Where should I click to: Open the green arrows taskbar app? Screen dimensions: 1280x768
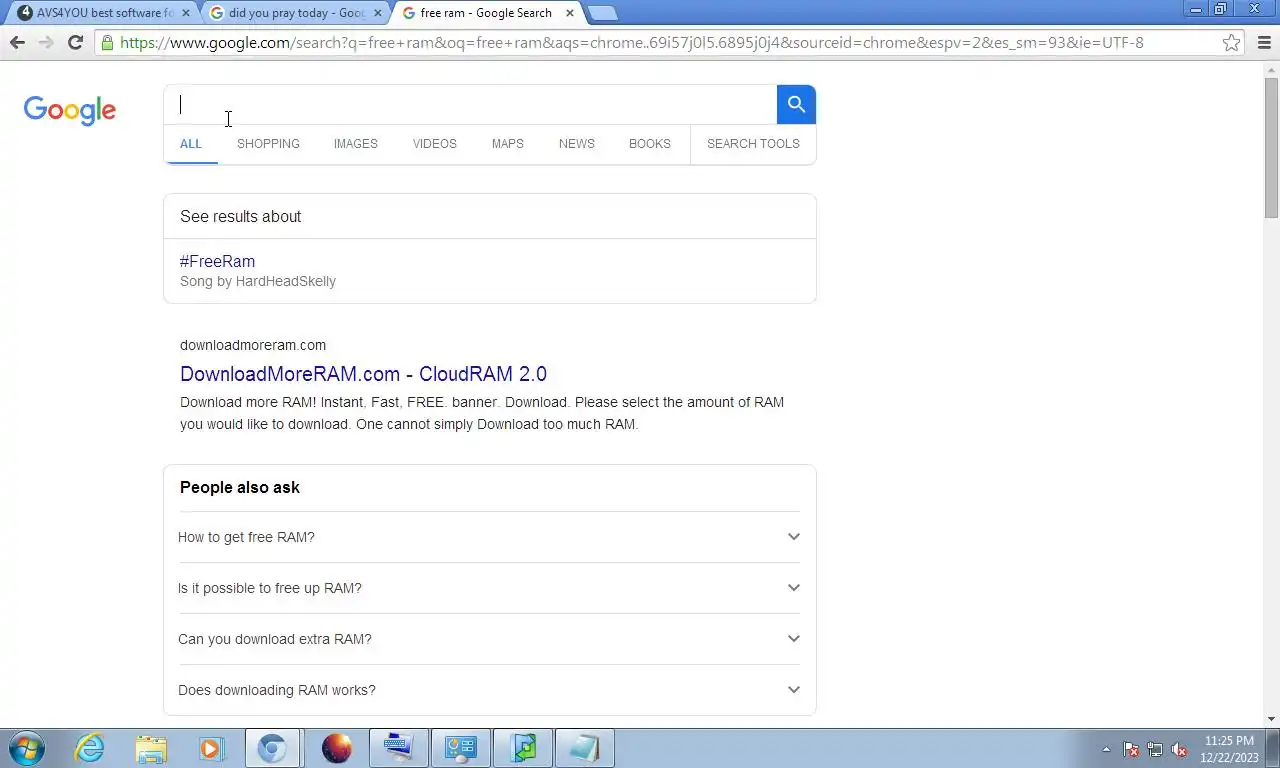(x=522, y=748)
